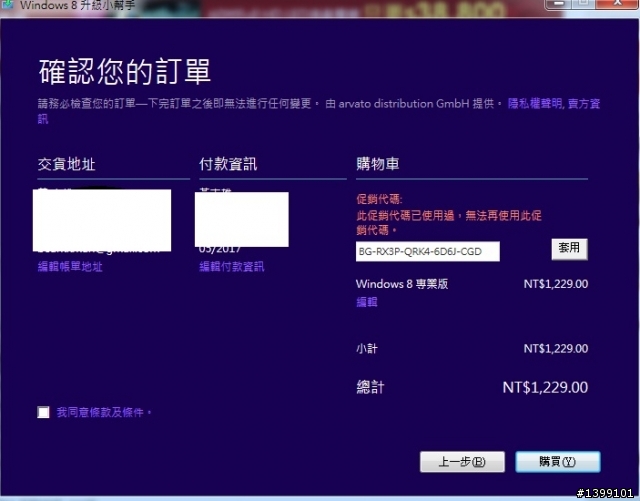The height and width of the screenshot is (501, 640).
Task: Click the 確認您的訂單 heading
Action: coord(125,71)
